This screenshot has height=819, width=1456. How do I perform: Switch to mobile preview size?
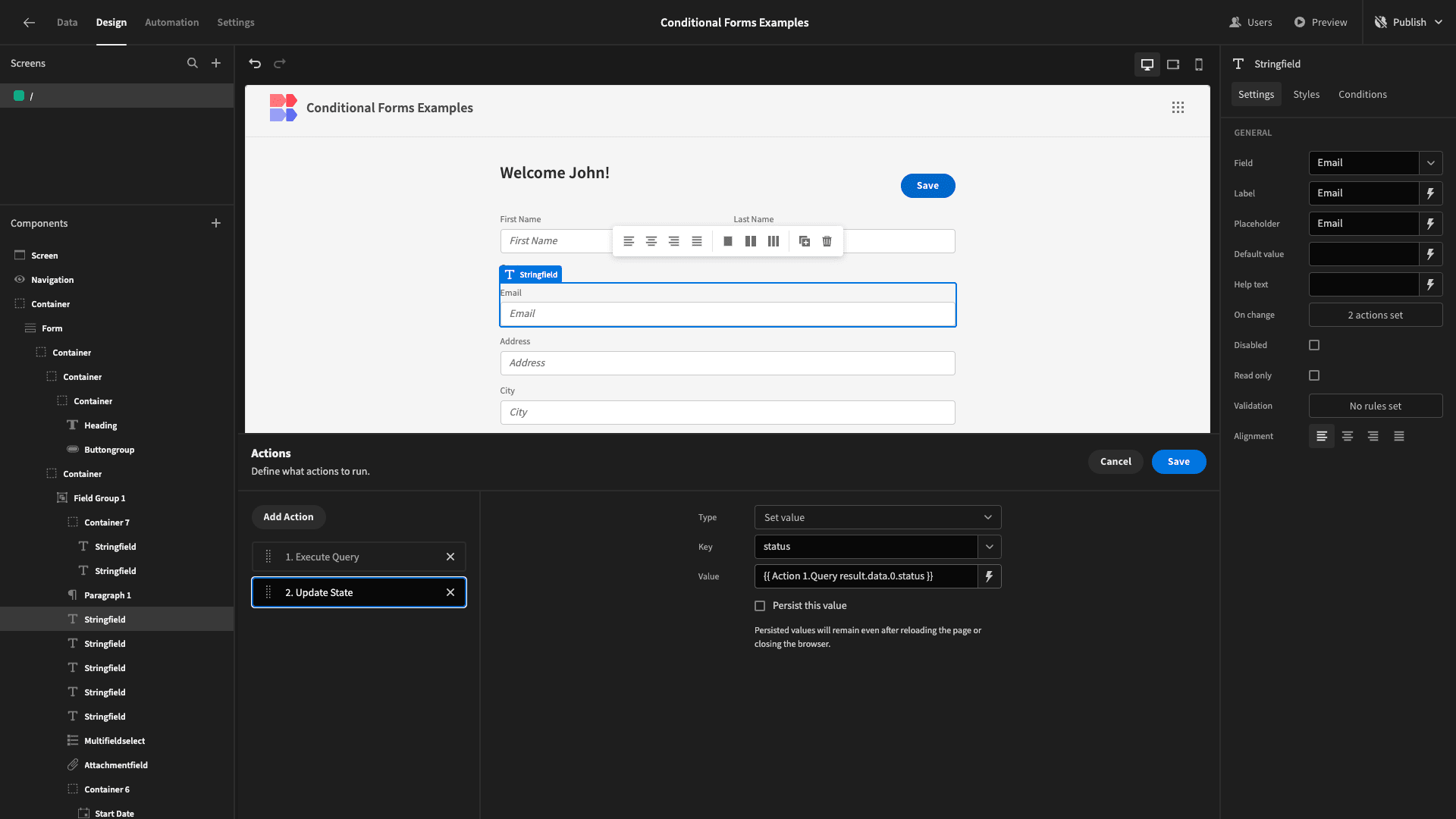coord(1199,64)
